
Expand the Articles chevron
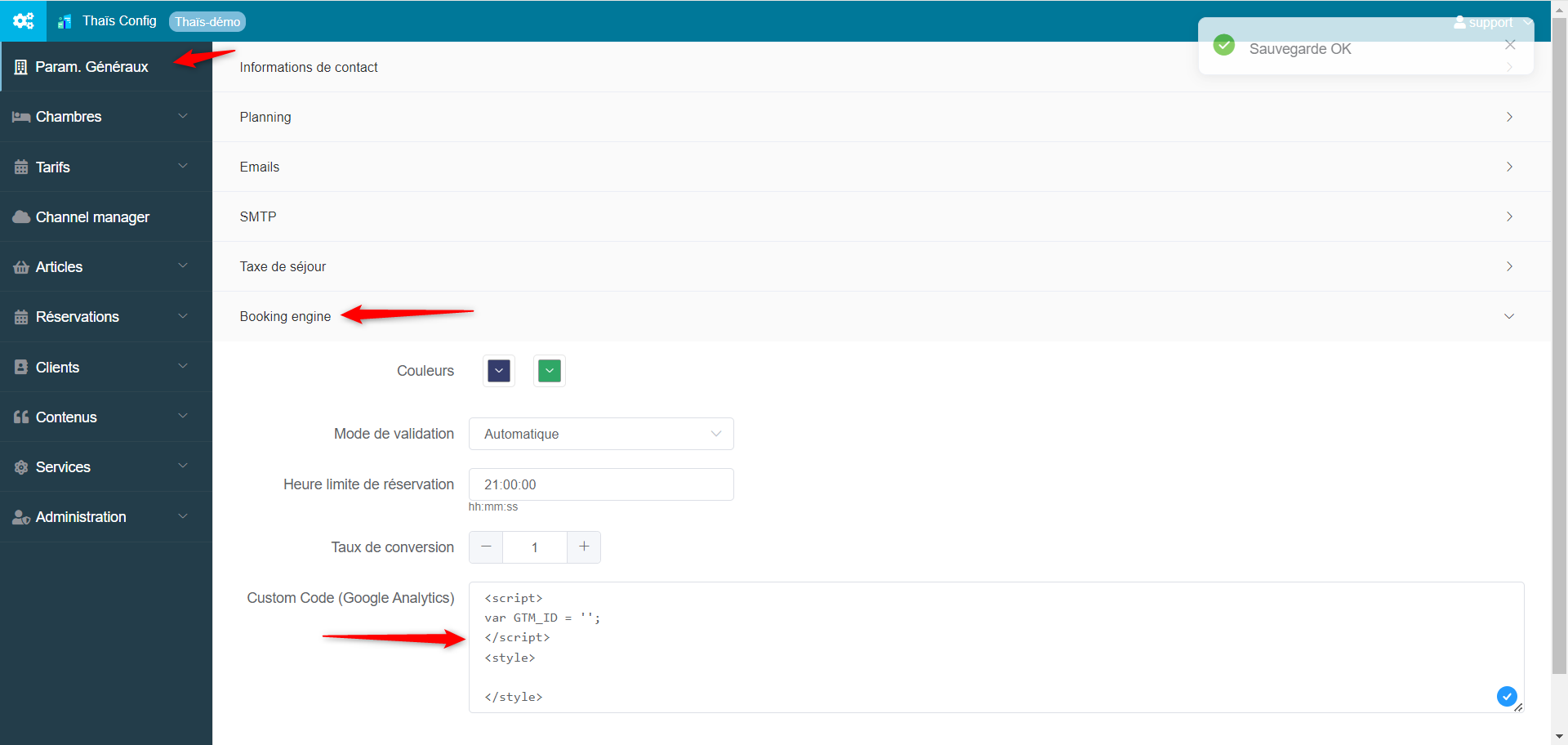pyautogui.click(x=183, y=265)
